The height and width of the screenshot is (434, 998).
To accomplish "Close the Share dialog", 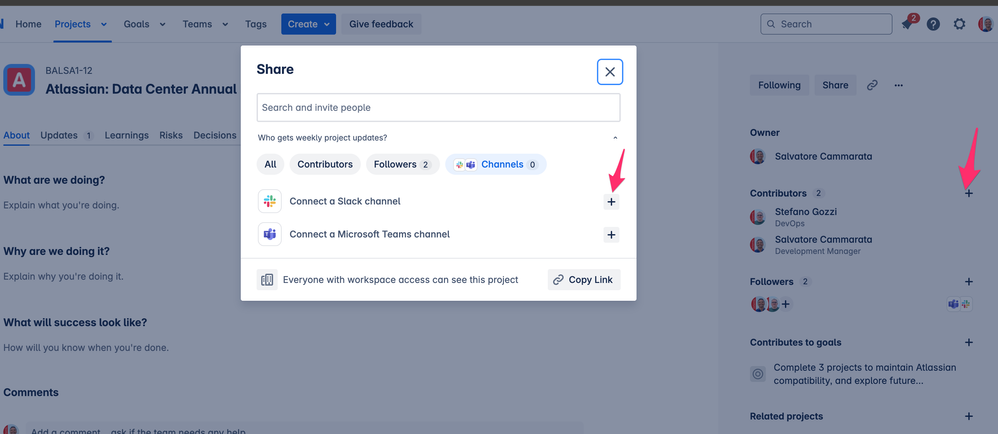I will coord(610,72).
